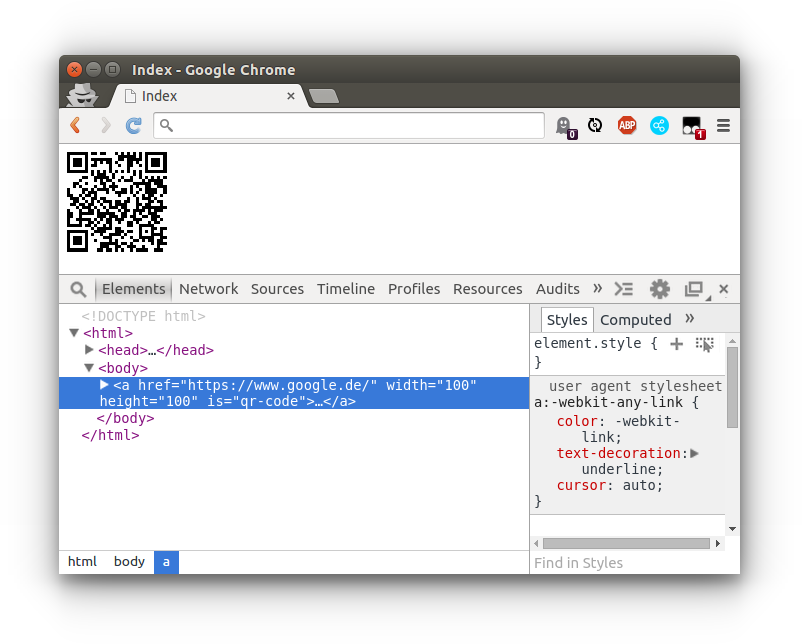Close the DevTools panel
The image size is (802, 644).
pos(724,289)
